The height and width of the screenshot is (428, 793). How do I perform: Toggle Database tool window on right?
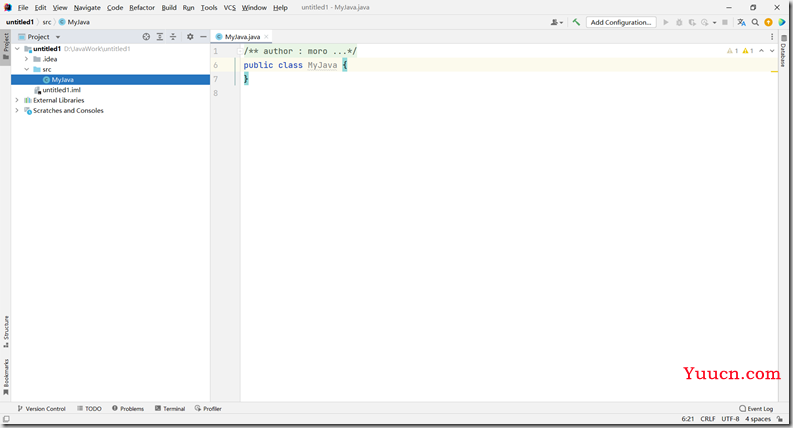[x=783, y=51]
